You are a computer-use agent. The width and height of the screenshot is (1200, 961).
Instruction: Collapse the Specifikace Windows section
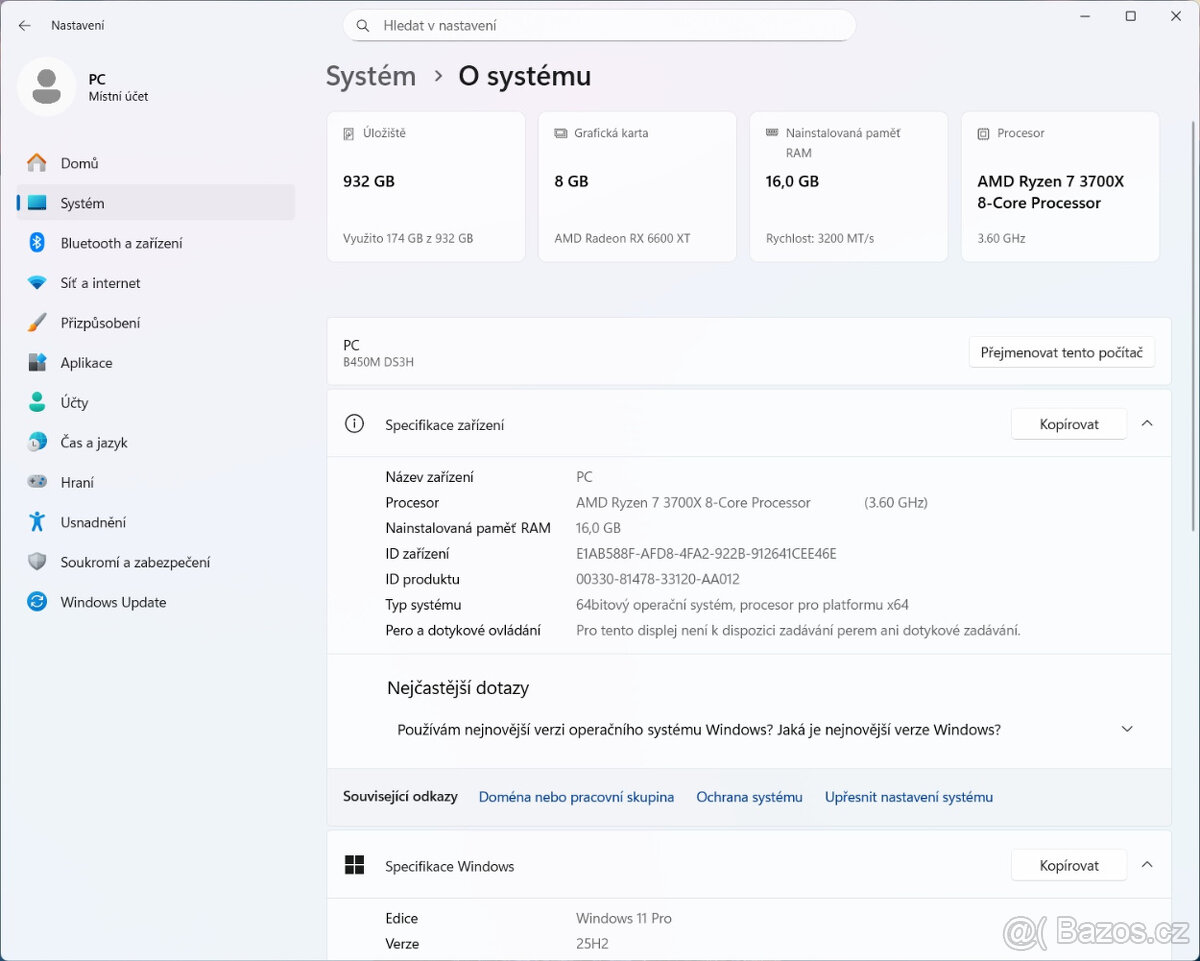[x=1147, y=864]
